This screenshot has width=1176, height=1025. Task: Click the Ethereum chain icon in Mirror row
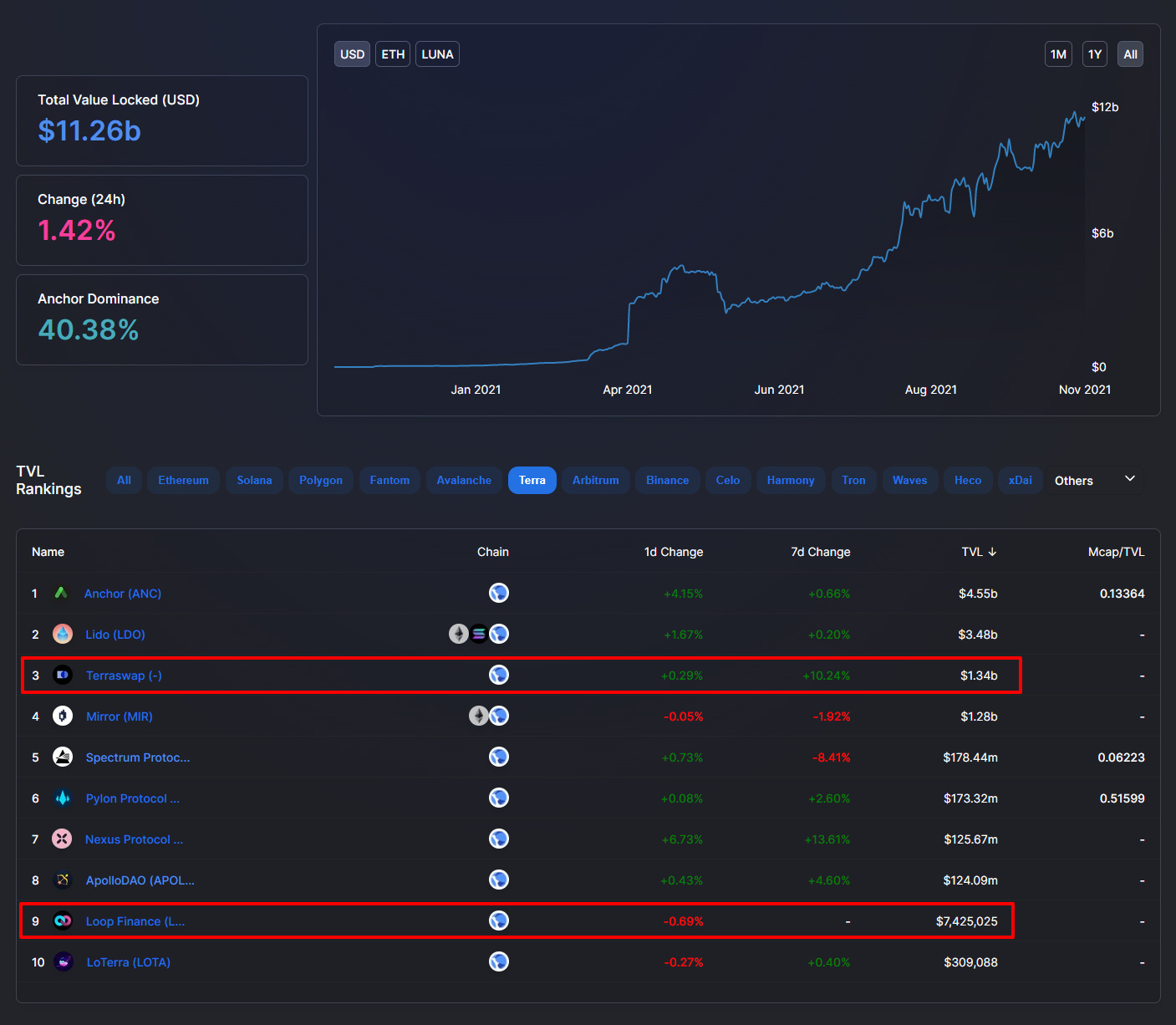(478, 716)
